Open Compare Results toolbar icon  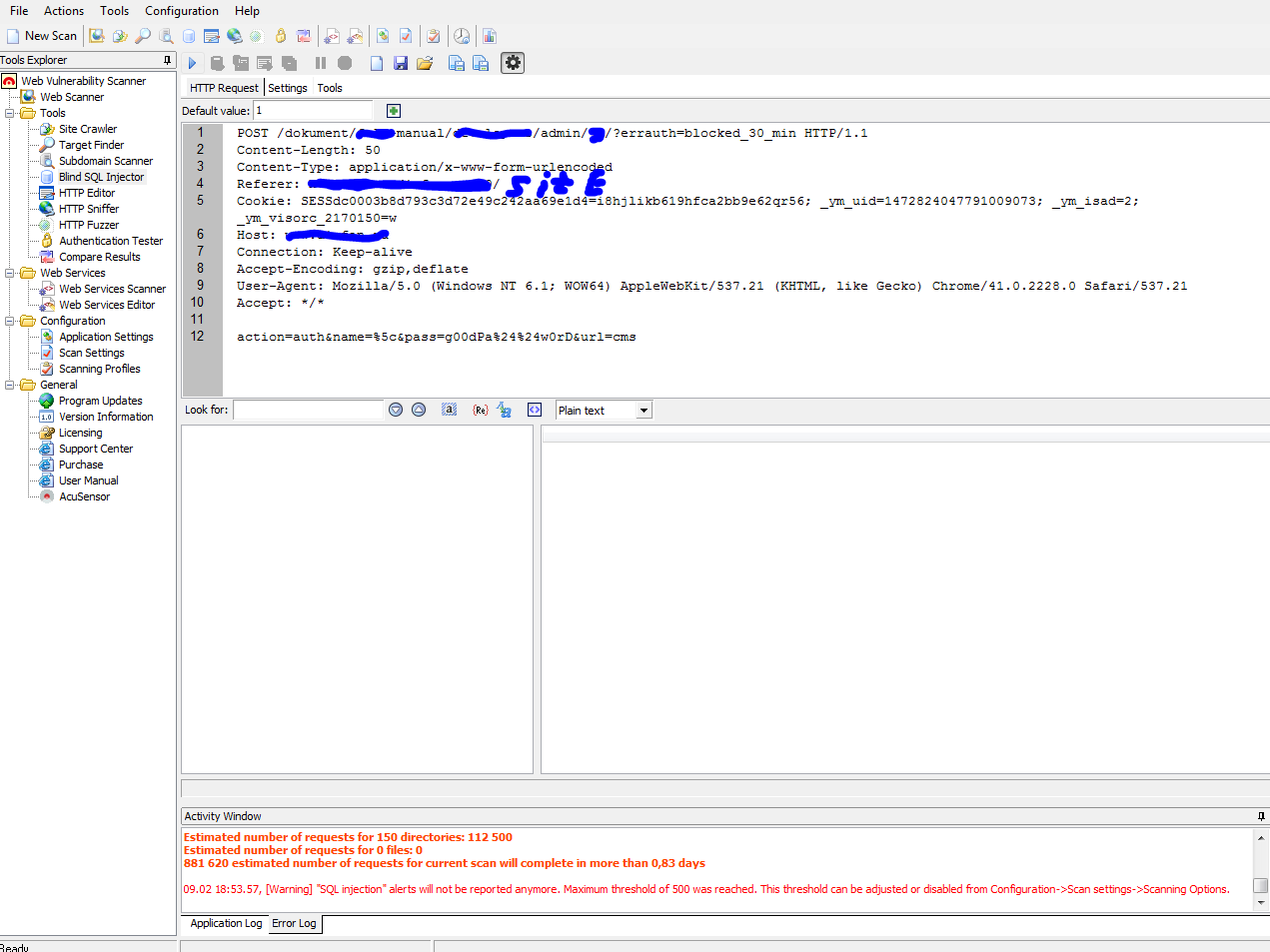pyautogui.click(x=303, y=36)
